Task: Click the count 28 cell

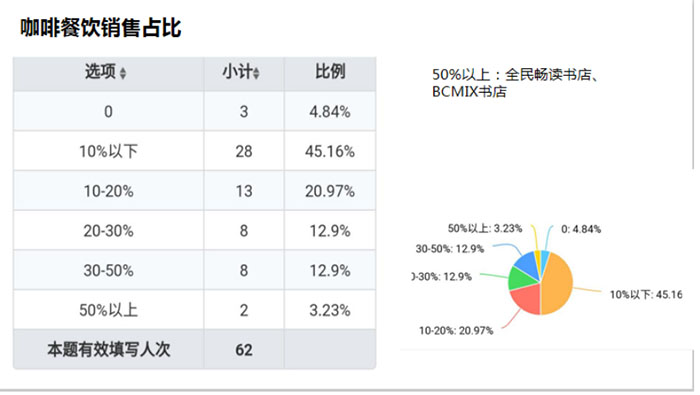Action: click(244, 151)
